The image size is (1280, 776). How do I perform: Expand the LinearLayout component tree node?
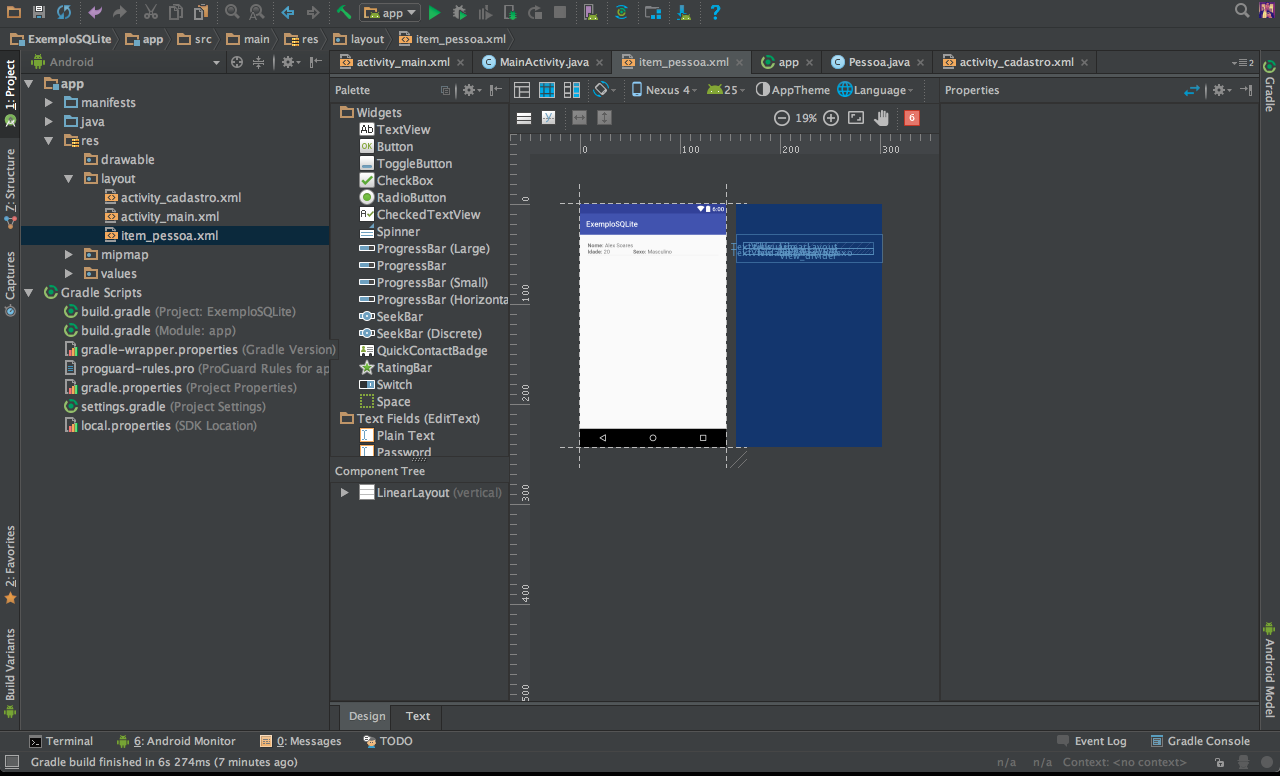pyautogui.click(x=345, y=493)
